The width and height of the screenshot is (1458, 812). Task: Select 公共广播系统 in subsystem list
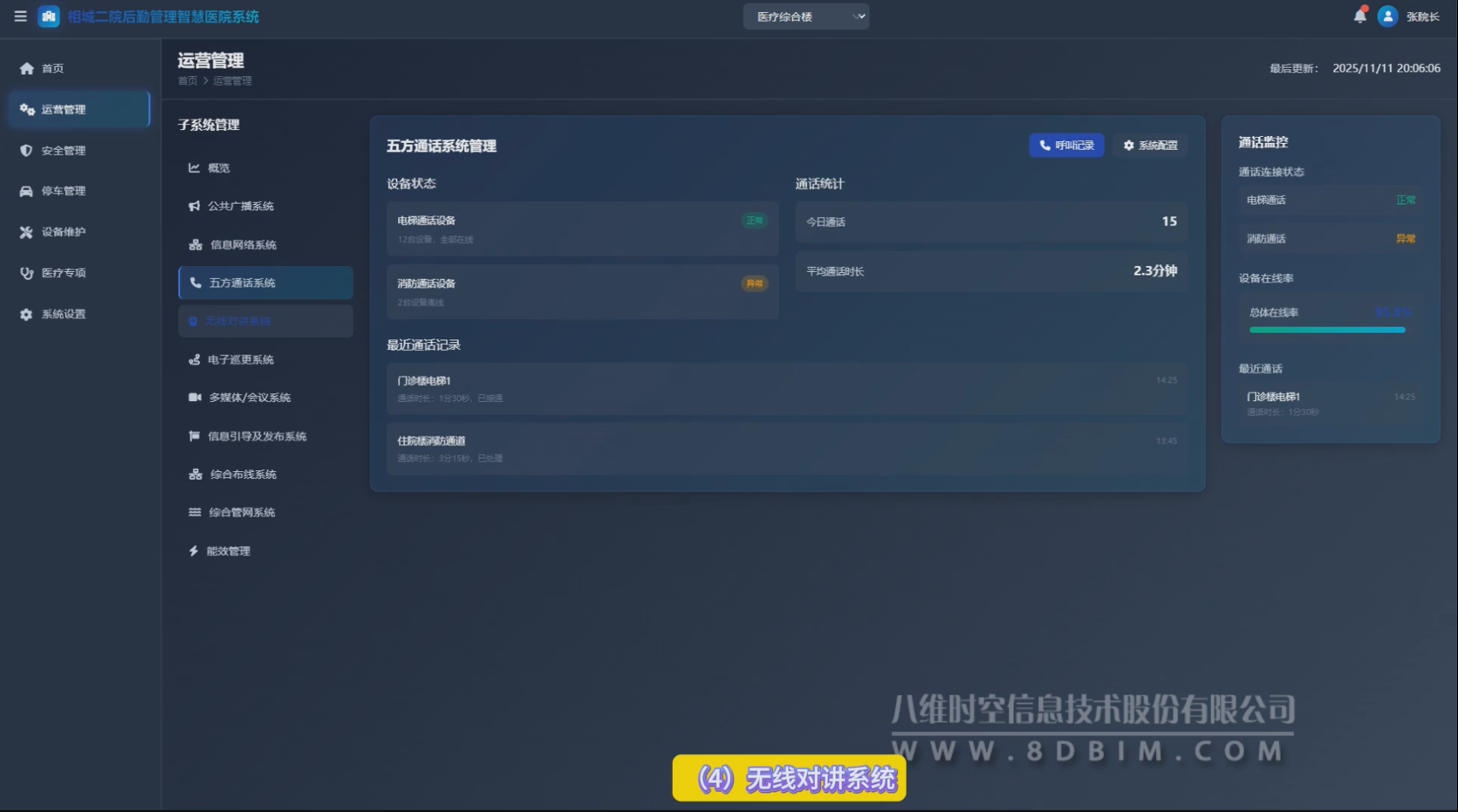[240, 206]
